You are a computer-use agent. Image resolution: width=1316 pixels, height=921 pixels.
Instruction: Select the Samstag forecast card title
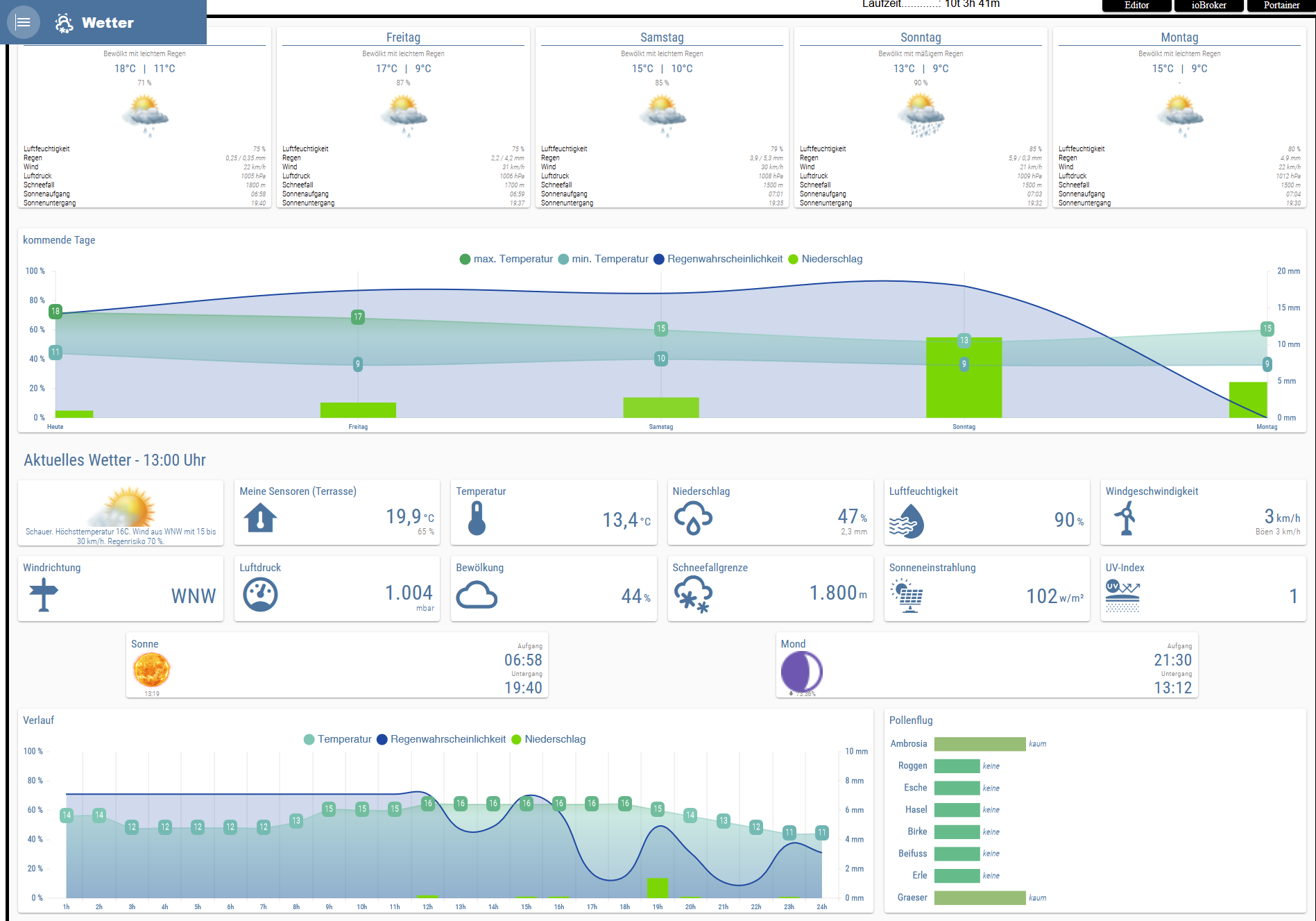pos(662,37)
